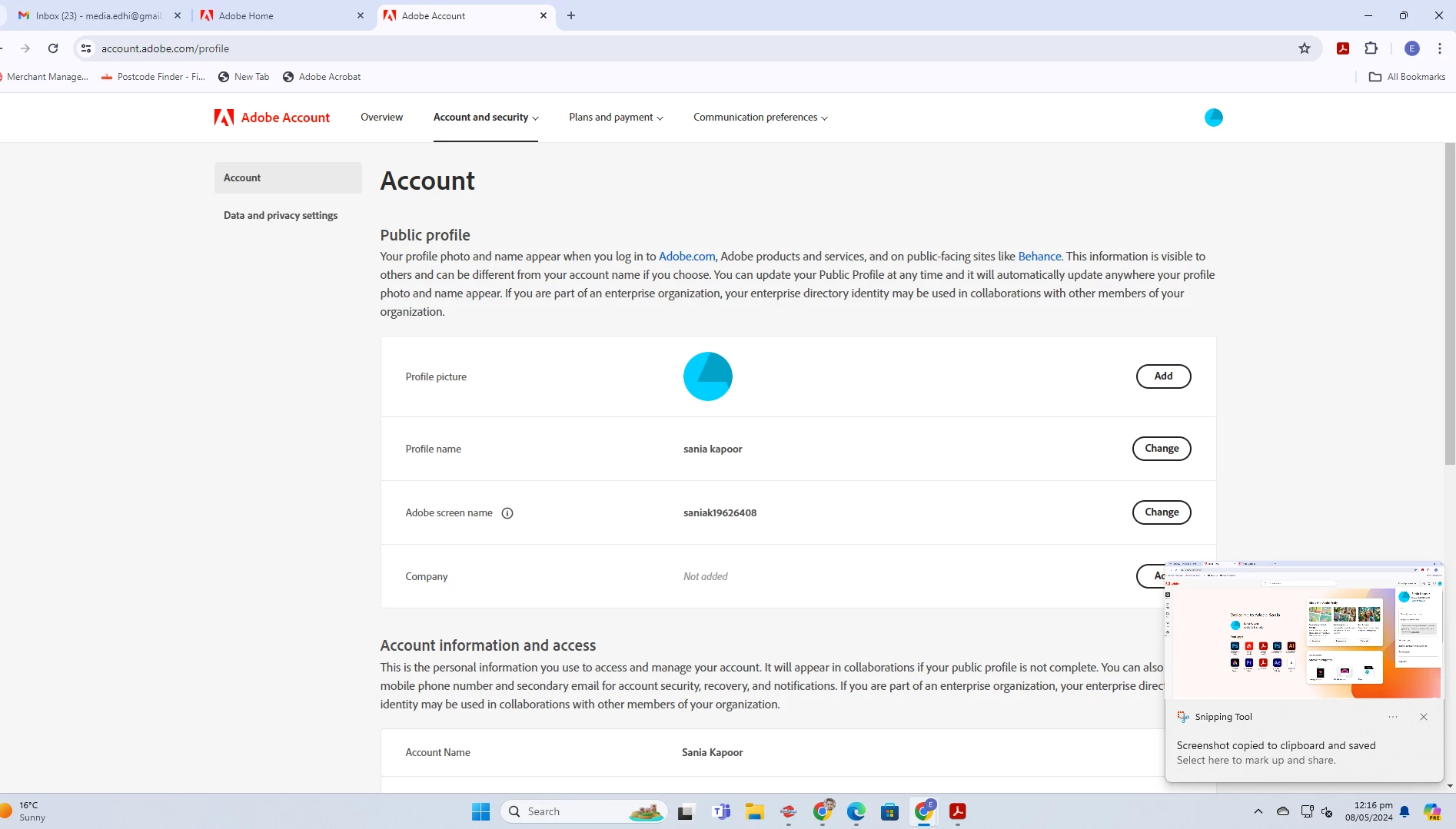Open the Postcode Finder bookmark
The image size is (1456, 829).
(x=153, y=77)
